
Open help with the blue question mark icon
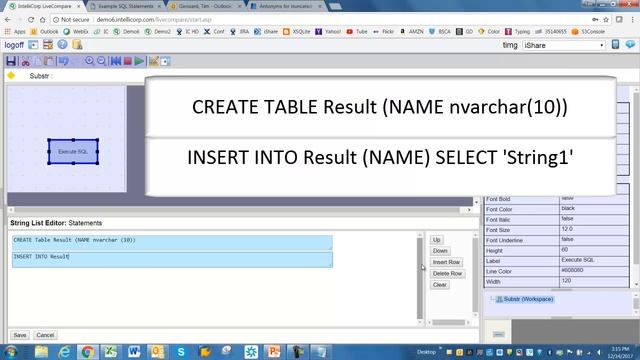[62, 44]
